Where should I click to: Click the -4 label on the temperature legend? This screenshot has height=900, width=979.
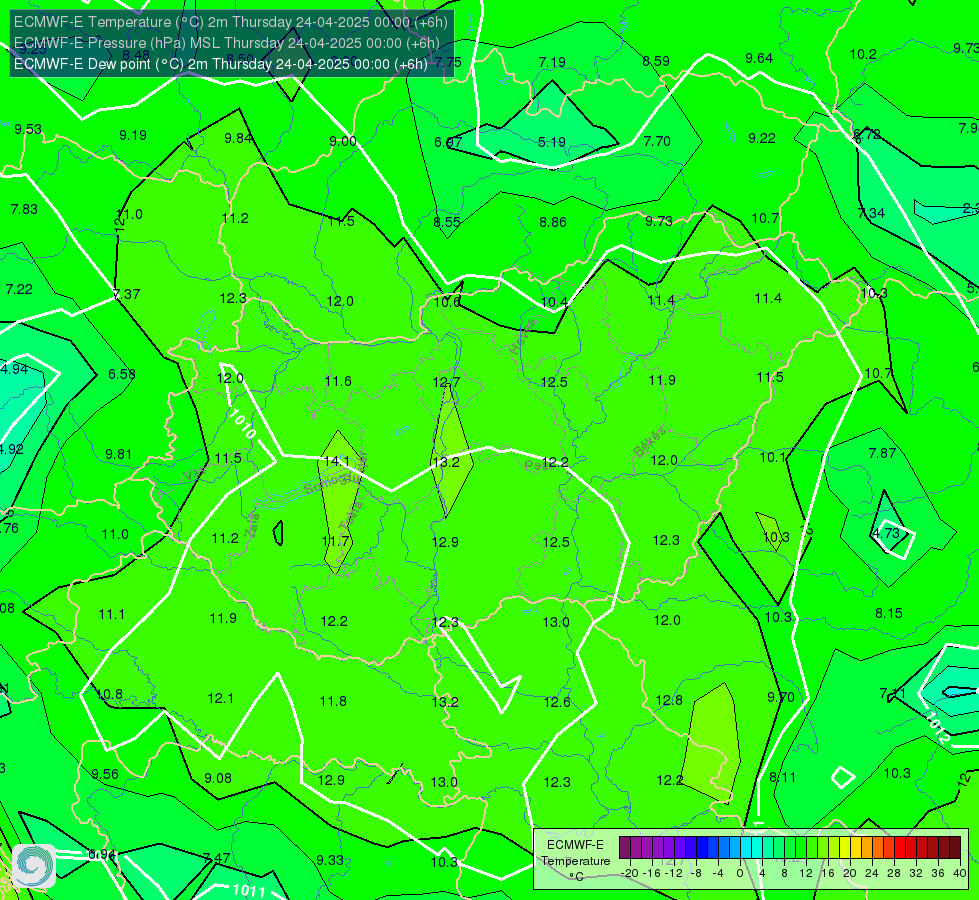click(x=717, y=873)
